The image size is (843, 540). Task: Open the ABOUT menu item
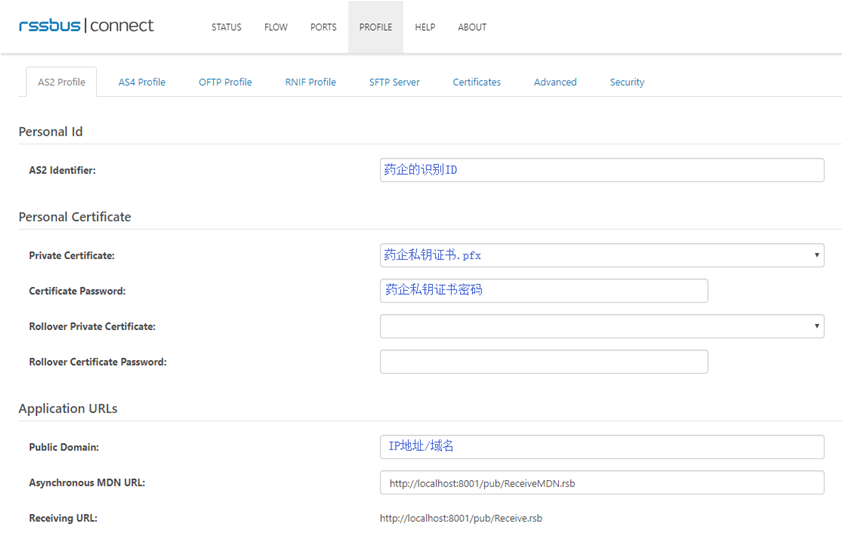pyautogui.click(x=472, y=27)
